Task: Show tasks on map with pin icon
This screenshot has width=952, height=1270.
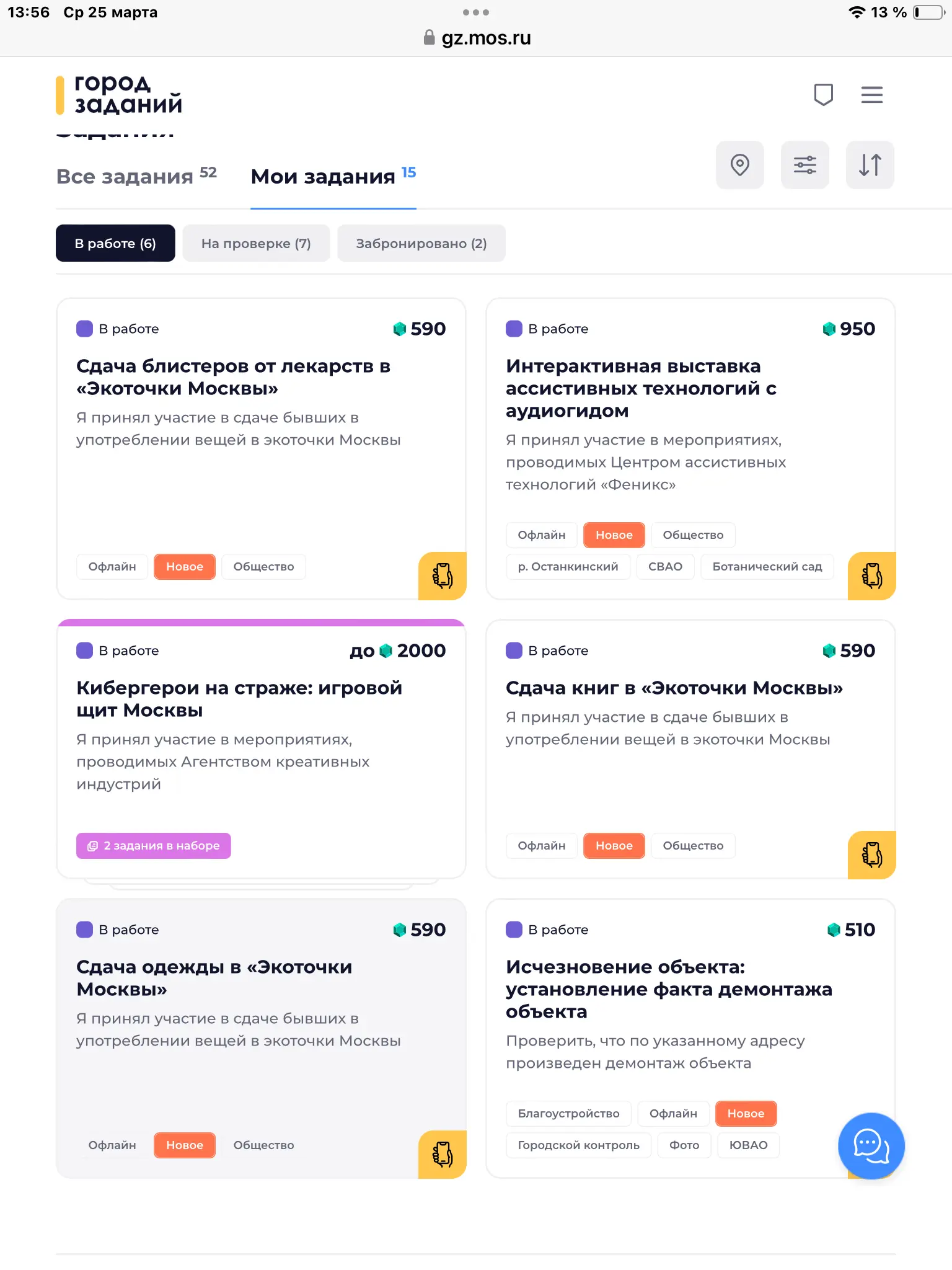Action: [739, 165]
